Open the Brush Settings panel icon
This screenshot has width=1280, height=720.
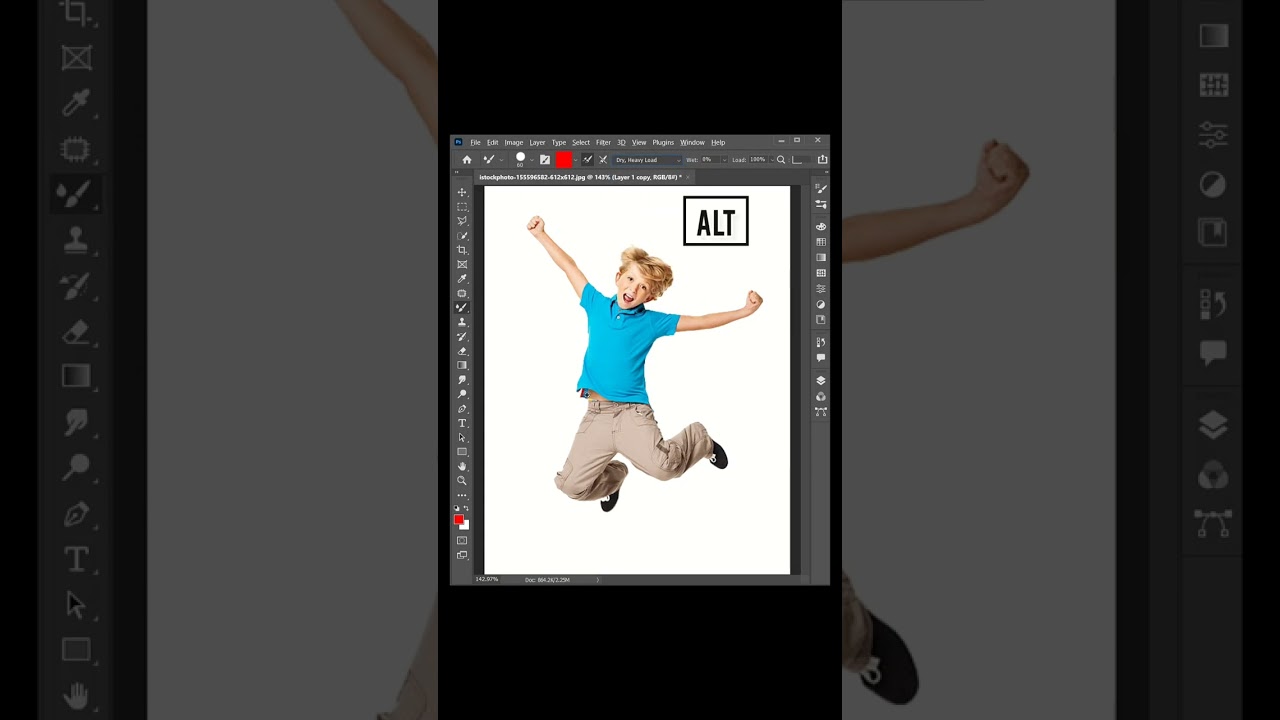821,188
